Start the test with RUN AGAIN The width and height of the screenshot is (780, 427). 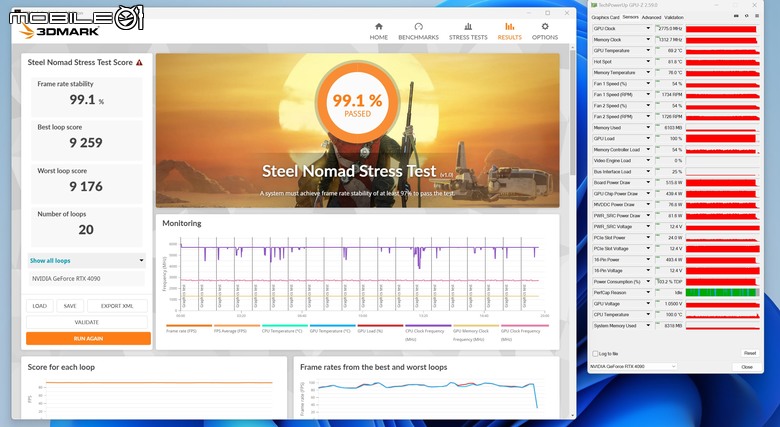pos(88,338)
